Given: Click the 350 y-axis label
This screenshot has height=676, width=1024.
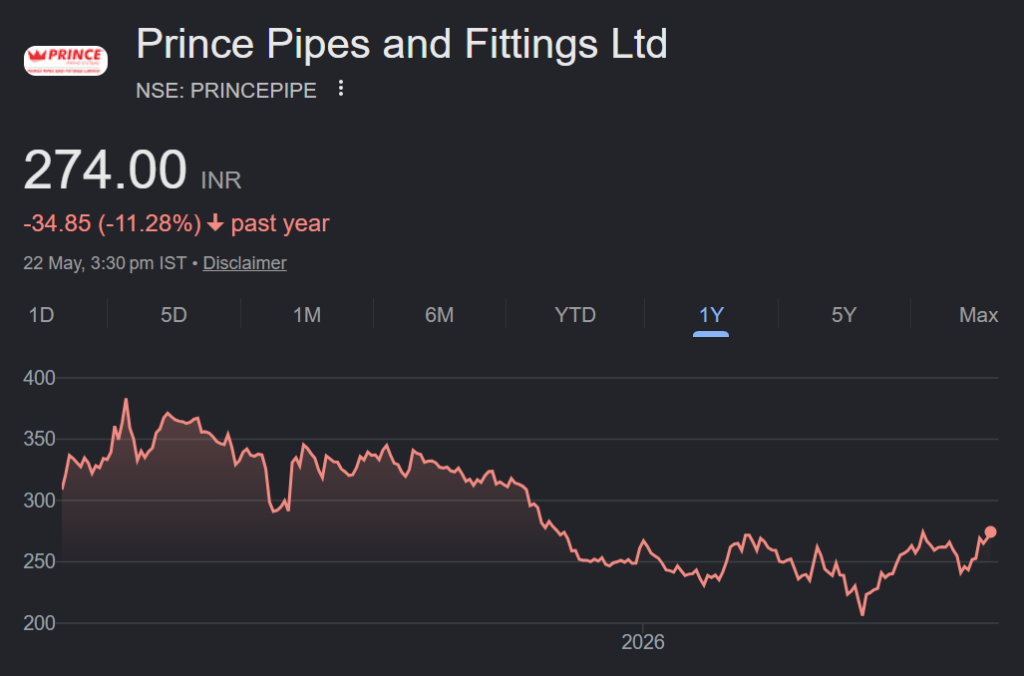Looking at the screenshot, I should pos(39,439).
